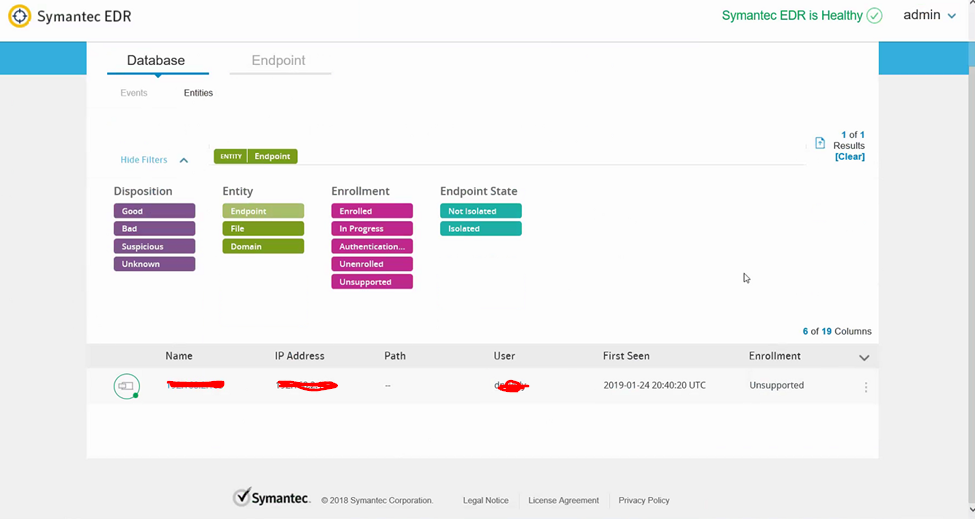
Task: Sort table by Path column header
Action: click(395, 356)
